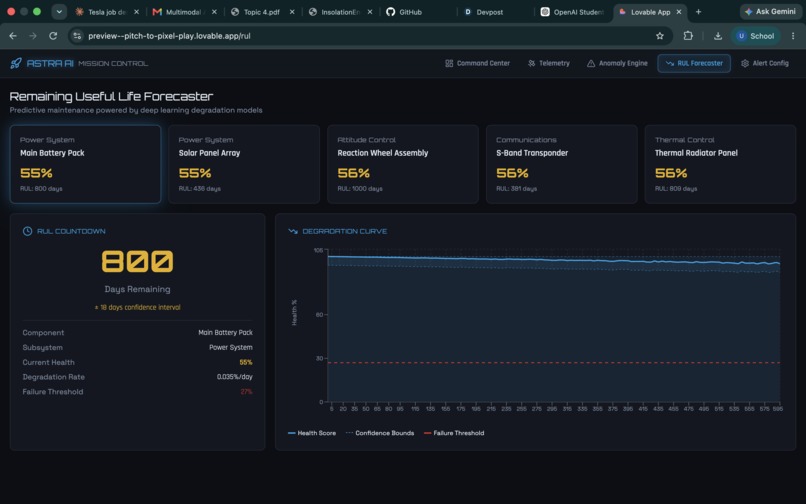Bookmark this page with the star icon
This screenshot has width=806, height=504.
pyautogui.click(x=660, y=36)
